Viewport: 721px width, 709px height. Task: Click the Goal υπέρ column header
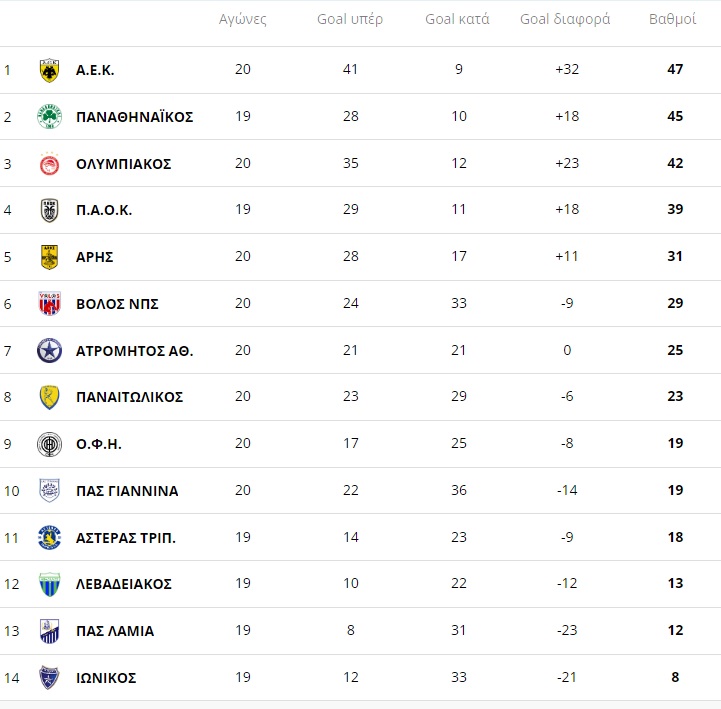click(350, 19)
